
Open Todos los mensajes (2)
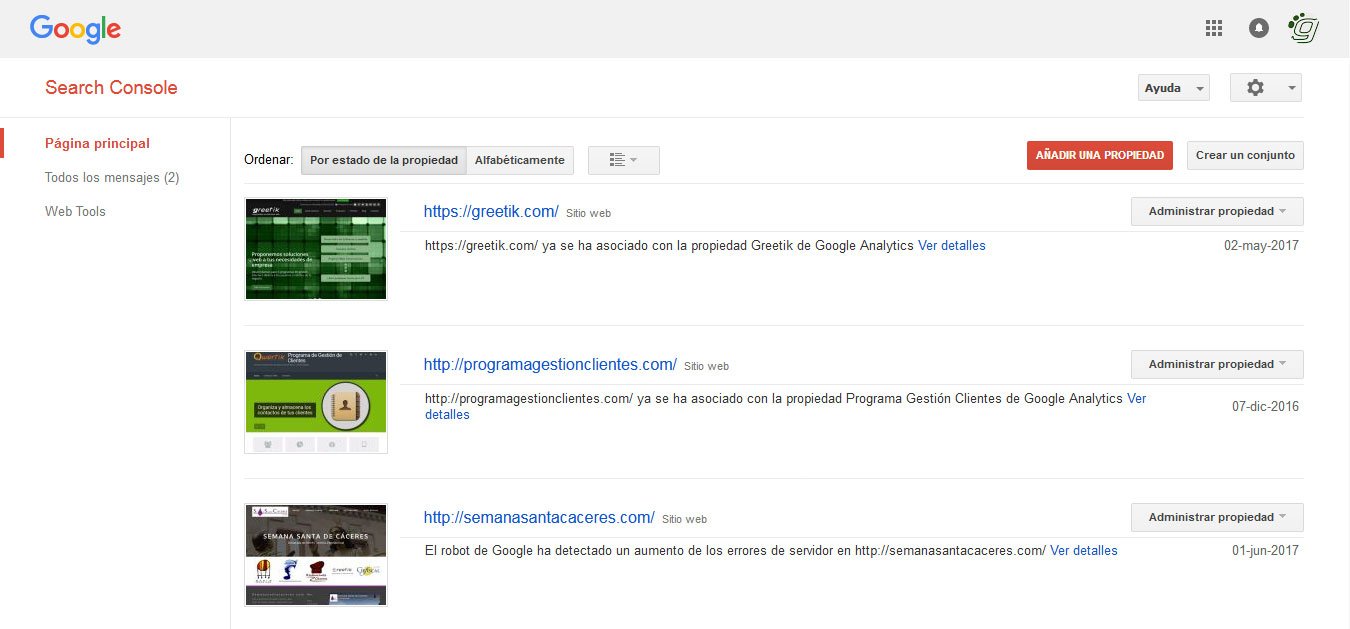coord(112,177)
